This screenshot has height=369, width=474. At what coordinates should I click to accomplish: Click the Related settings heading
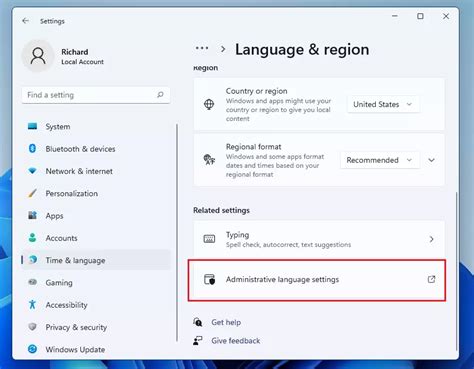coord(221,210)
